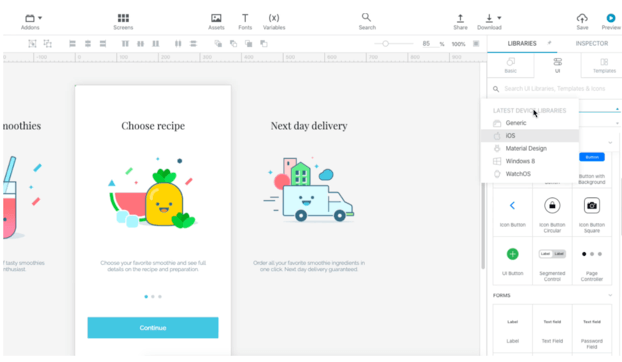This screenshot has width=622, height=362.
Task: Choose WatchOS from device libraries list
Action: tap(530, 174)
